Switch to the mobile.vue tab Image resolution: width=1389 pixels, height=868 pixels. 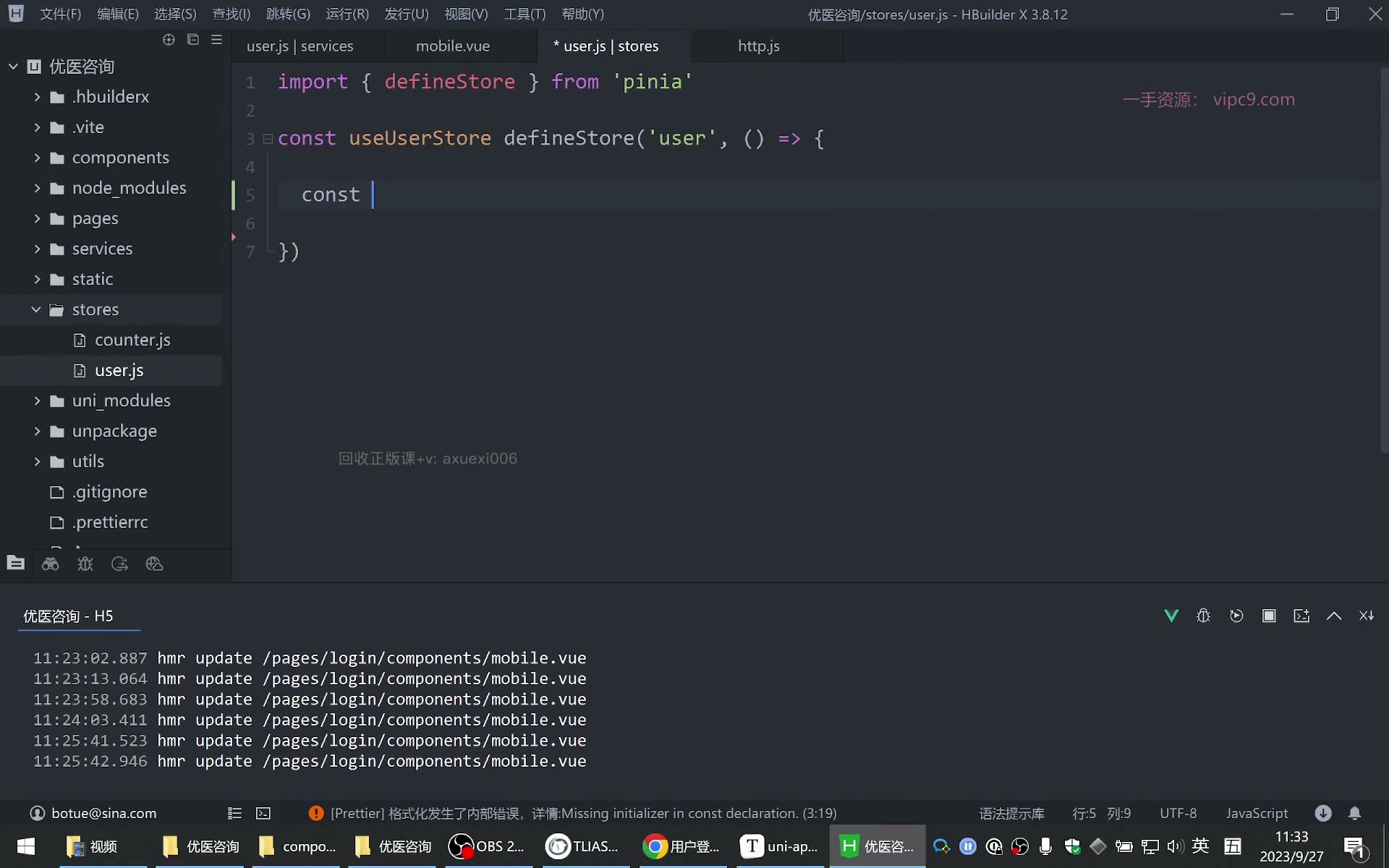click(x=453, y=46)
